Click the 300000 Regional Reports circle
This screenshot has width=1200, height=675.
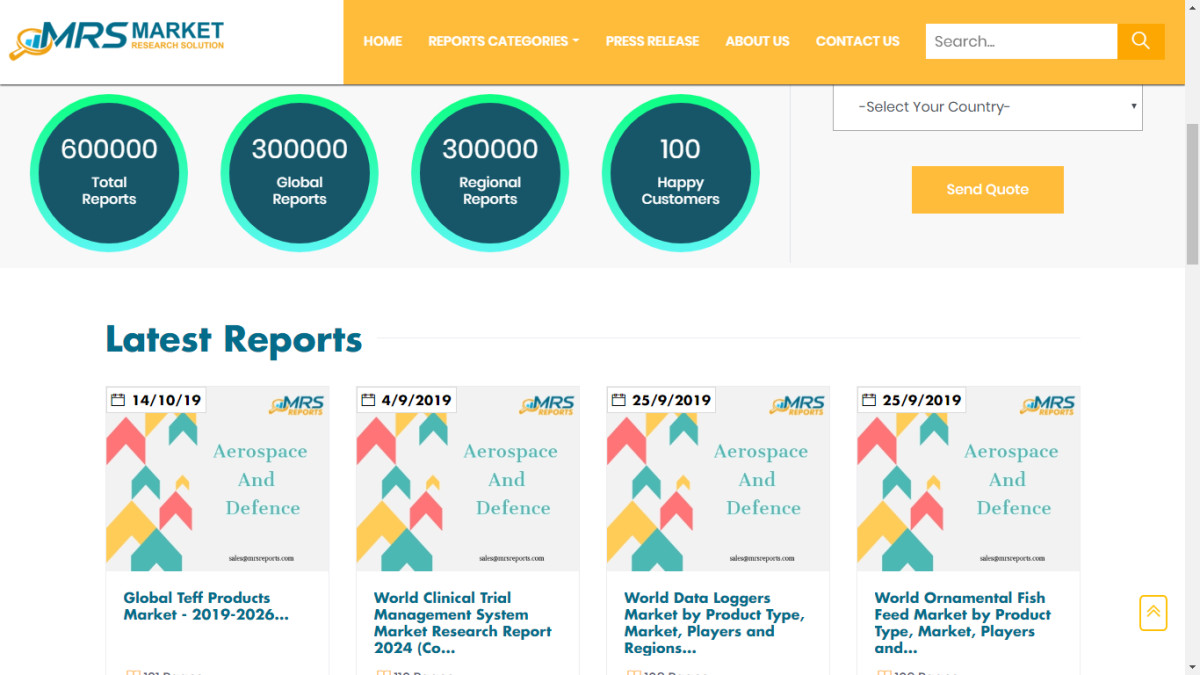pos(490,173)
